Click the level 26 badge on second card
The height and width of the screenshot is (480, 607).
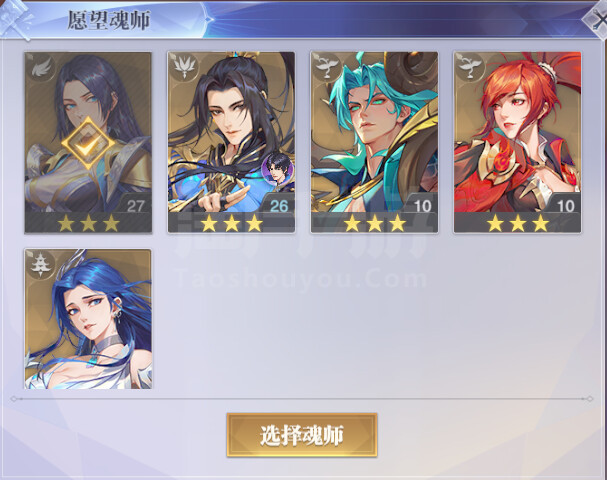pyautogui.click(x=278, y=205)
